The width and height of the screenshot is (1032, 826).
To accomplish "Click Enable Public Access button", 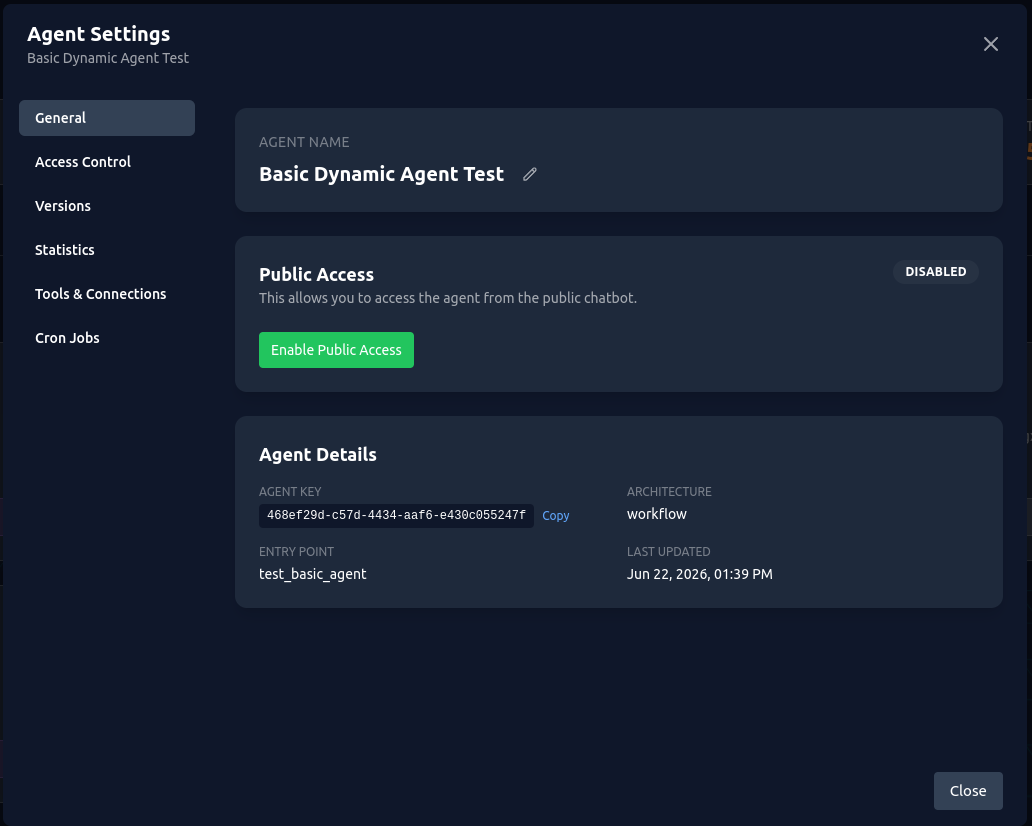I will coord(336,350).
